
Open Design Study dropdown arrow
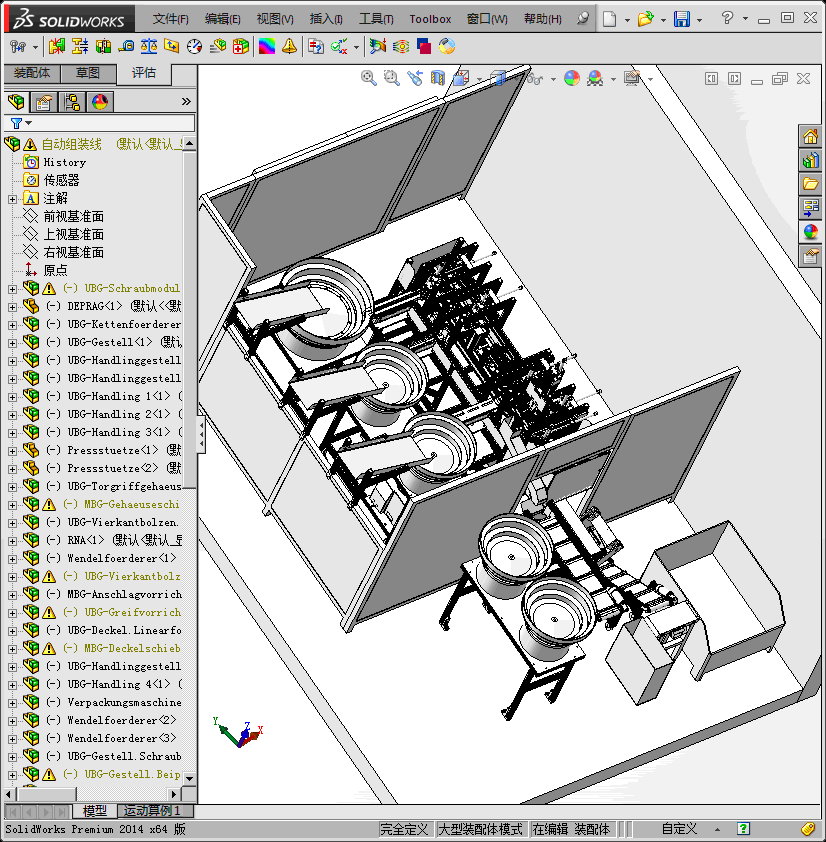point(35,47)
